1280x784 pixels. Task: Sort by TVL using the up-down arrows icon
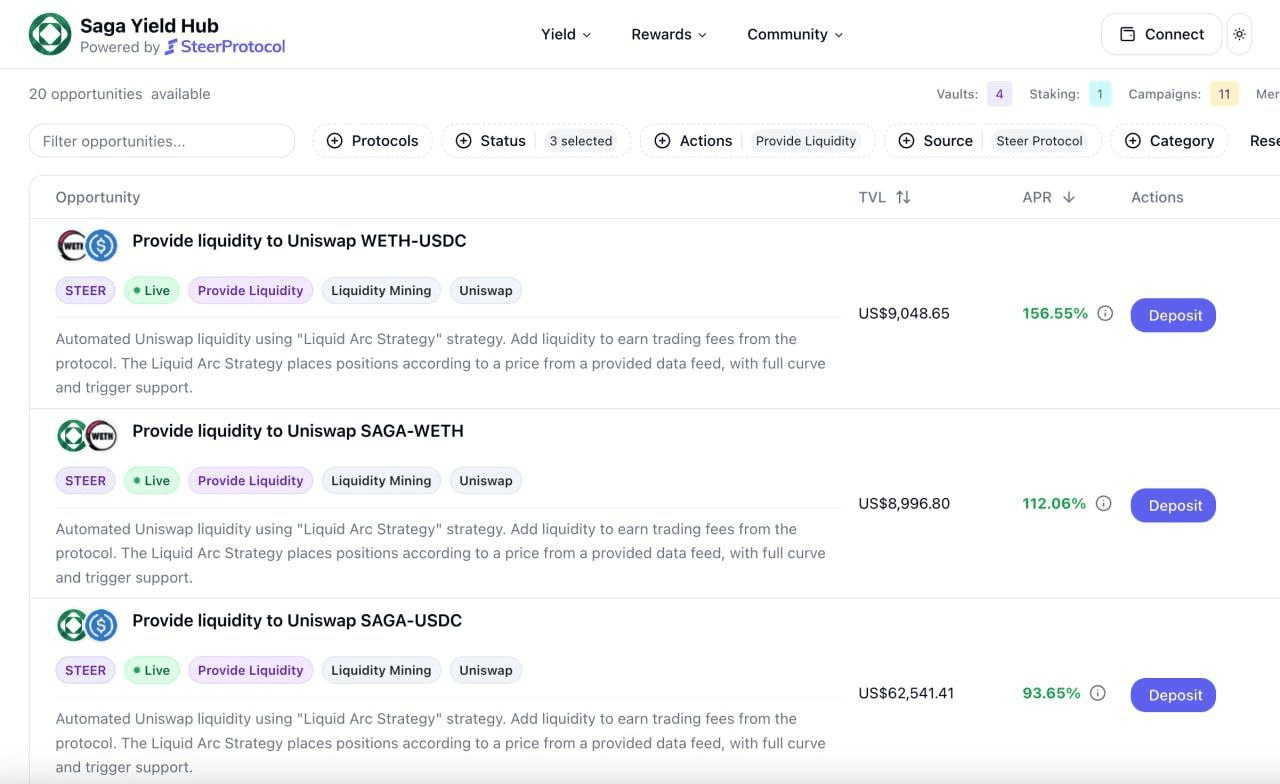(x=903, y=197)
